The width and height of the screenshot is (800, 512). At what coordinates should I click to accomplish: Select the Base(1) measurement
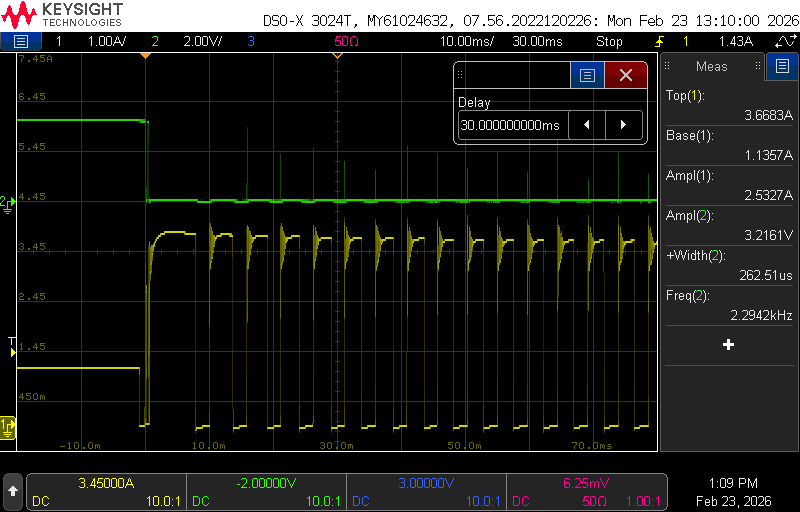coord(730,145)
